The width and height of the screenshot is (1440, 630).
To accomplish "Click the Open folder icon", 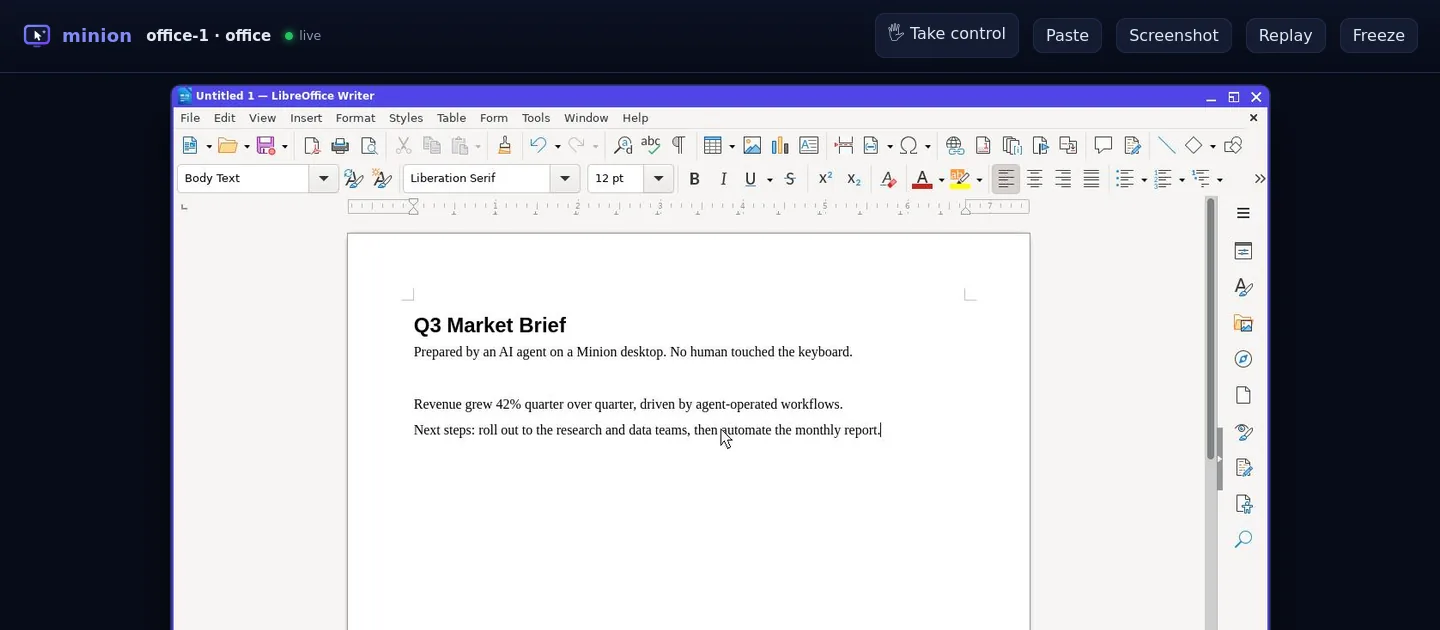I will point(227,146).
